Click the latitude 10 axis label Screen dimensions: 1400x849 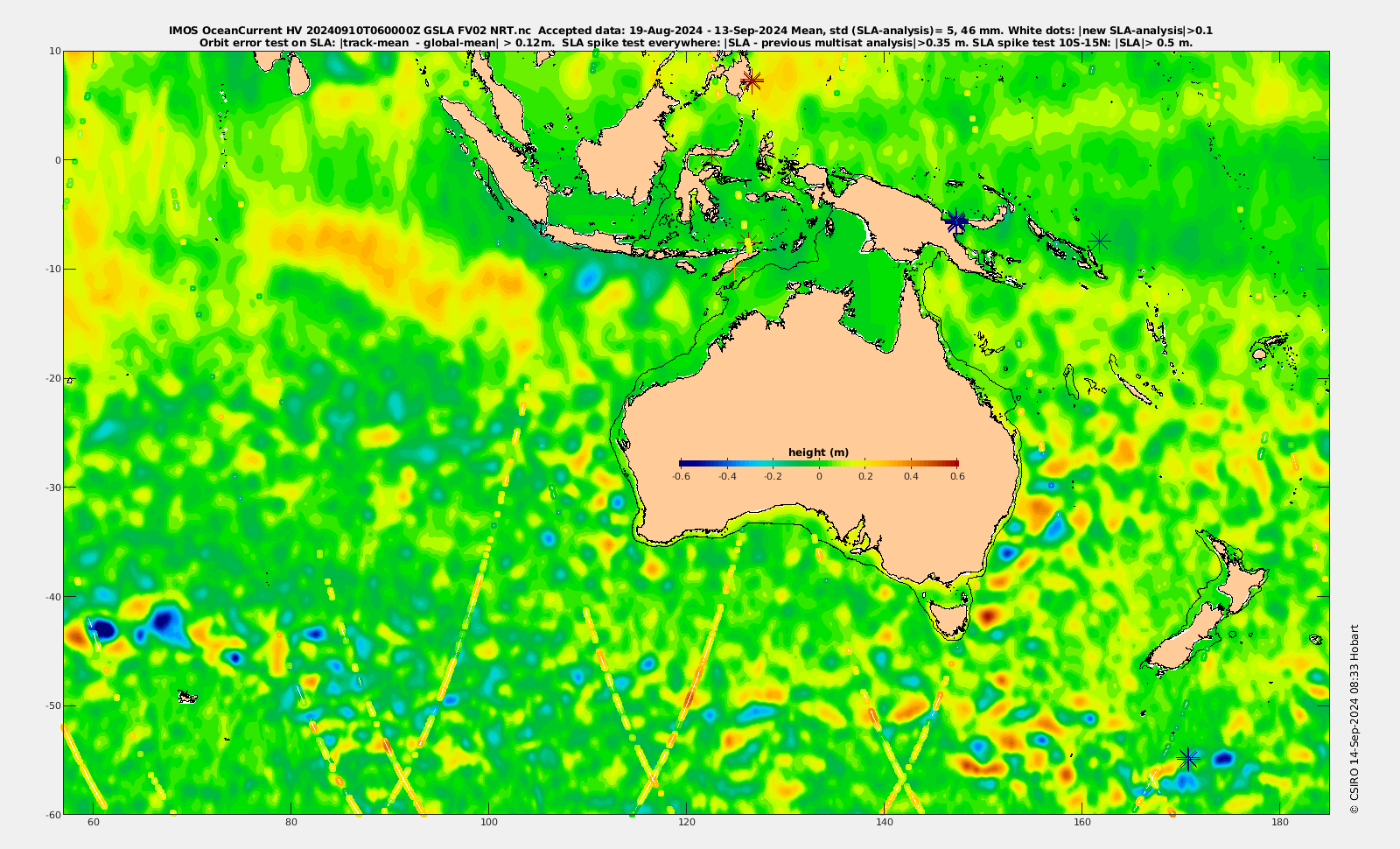coord(55,51)
